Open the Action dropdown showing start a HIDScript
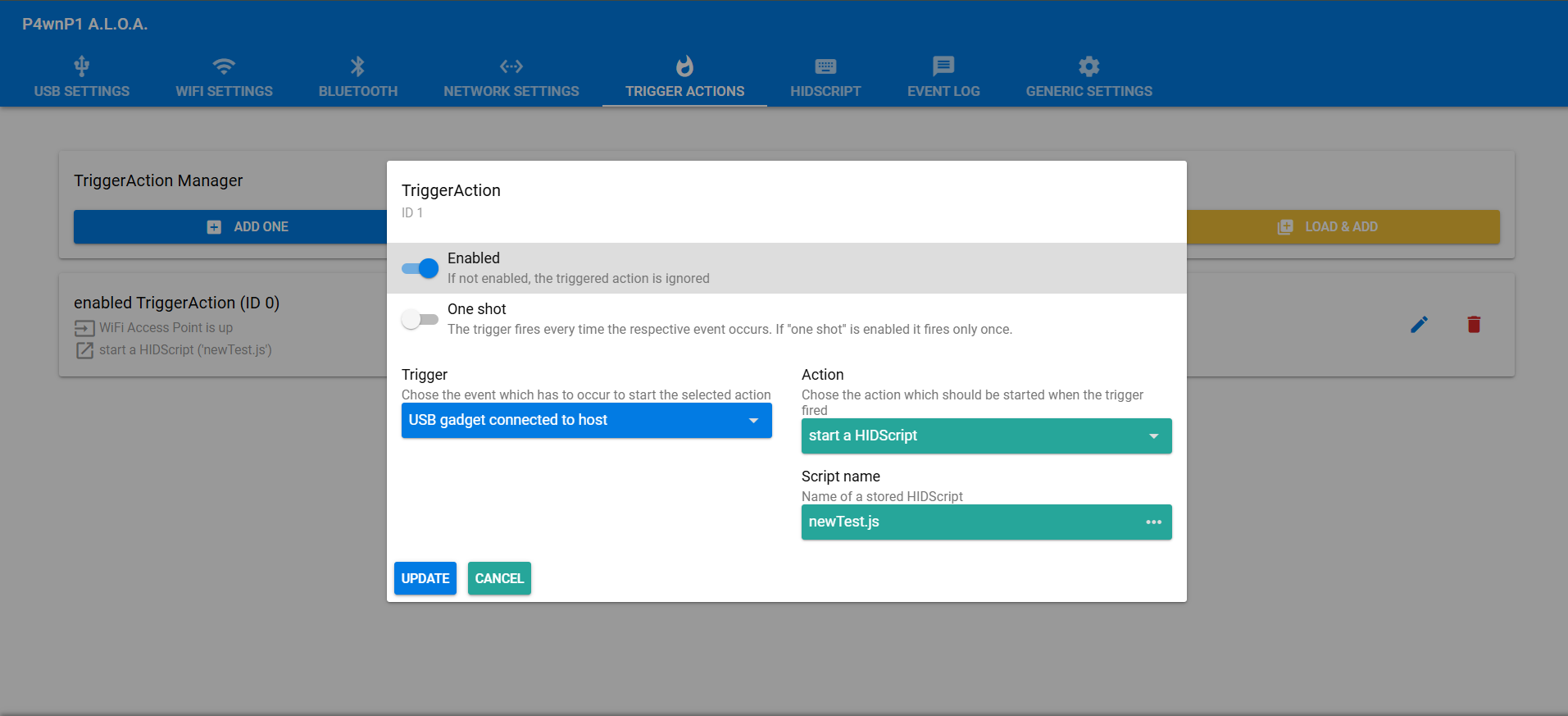This screenshot has height=716, width=1568. pos(987,436)
